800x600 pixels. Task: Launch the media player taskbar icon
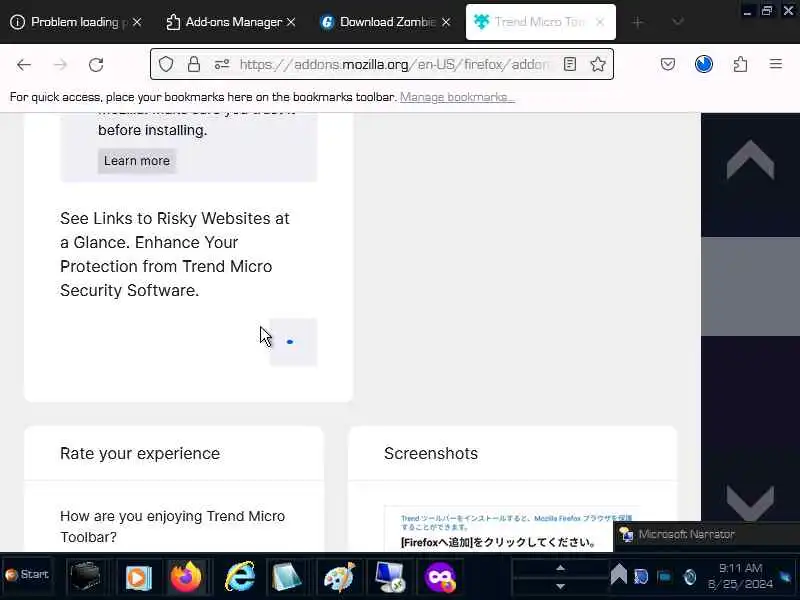(x=138, y=578)
